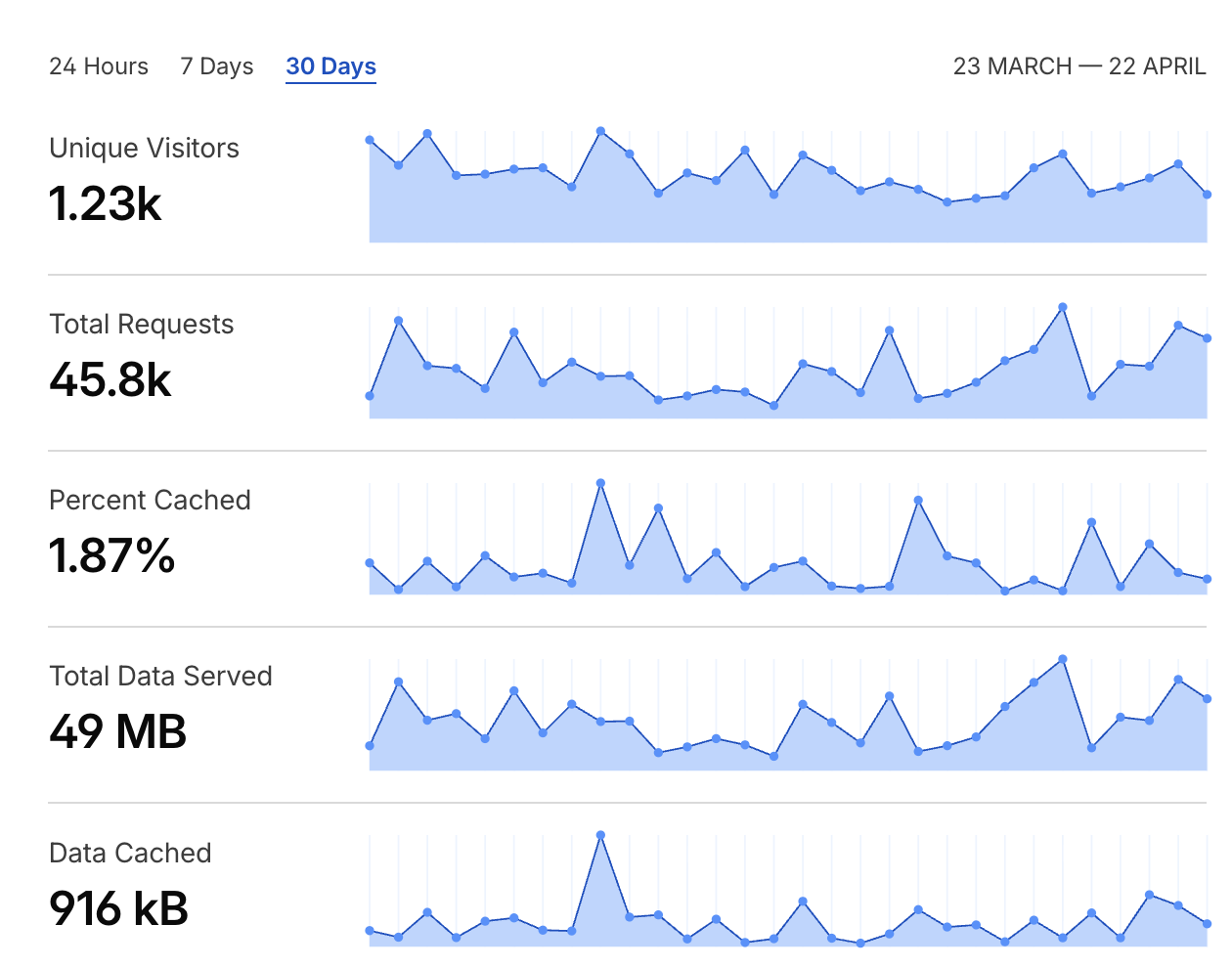Click the 23 MARCH — 22 APRIL date range
The height and width of the screenshot is (968, 1232).
1079,66
